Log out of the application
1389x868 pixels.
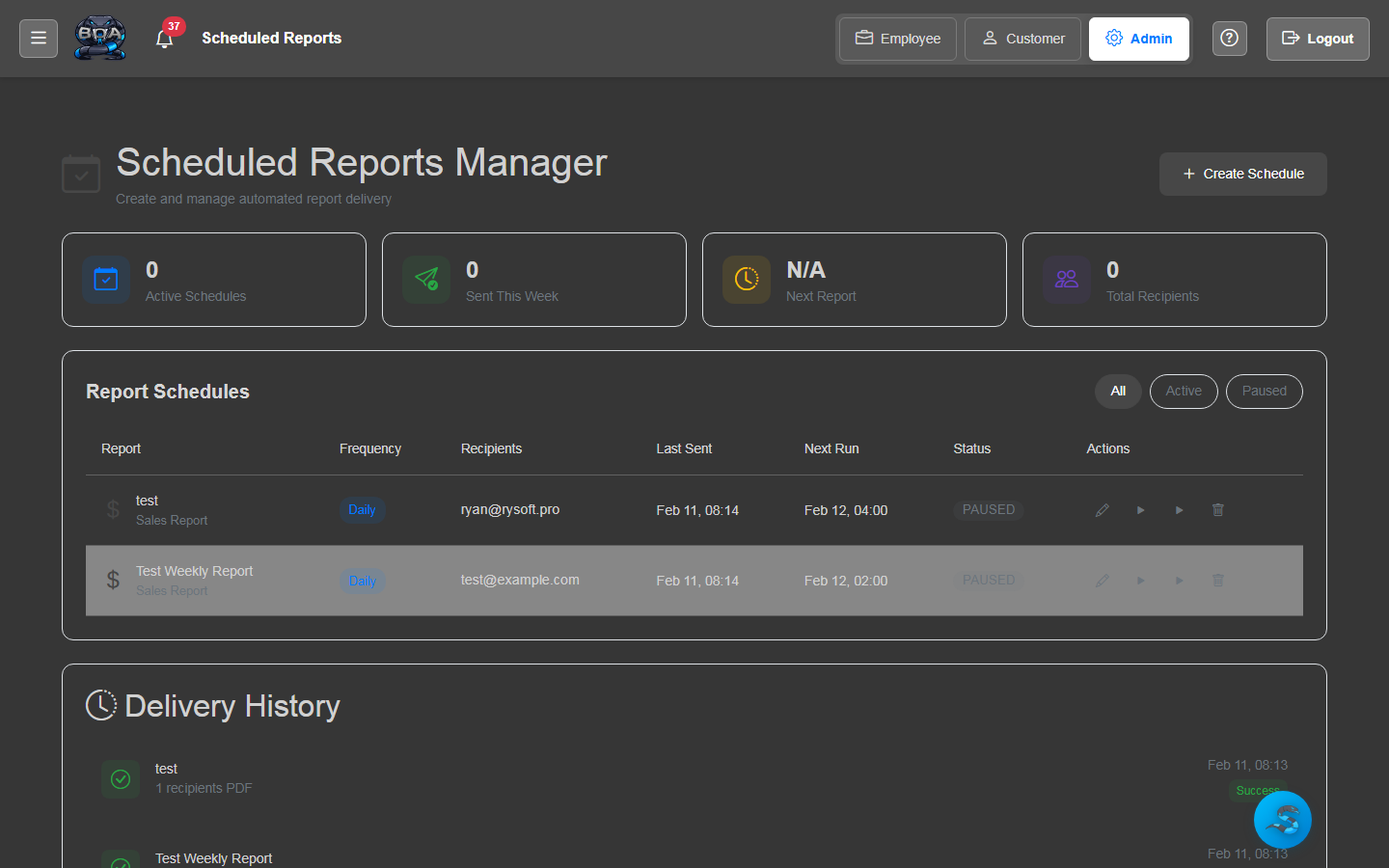click(x=1318, y=39)
